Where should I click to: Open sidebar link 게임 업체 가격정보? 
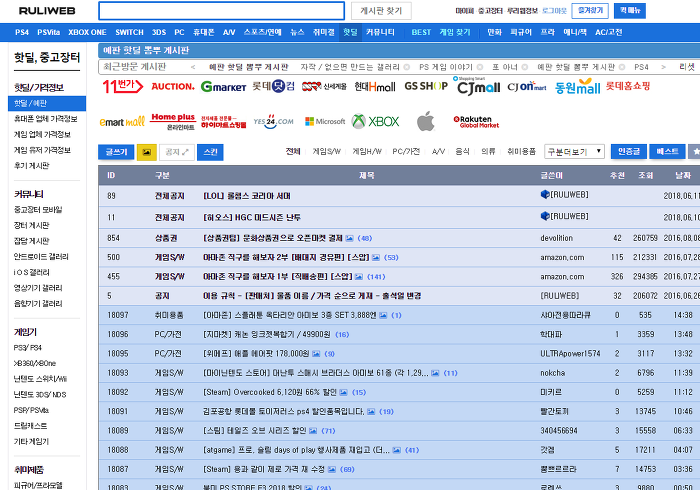point(42,134)
